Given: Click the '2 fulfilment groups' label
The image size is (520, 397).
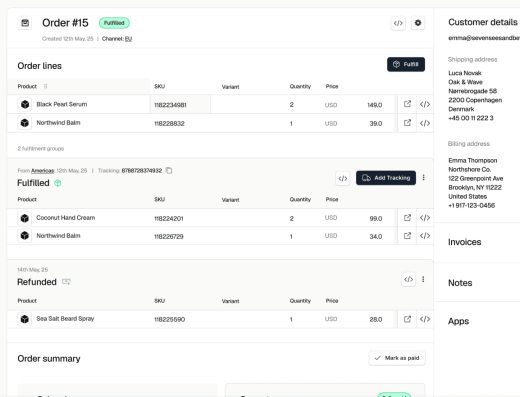Looking at the screenshot, I should pos(41,149).
